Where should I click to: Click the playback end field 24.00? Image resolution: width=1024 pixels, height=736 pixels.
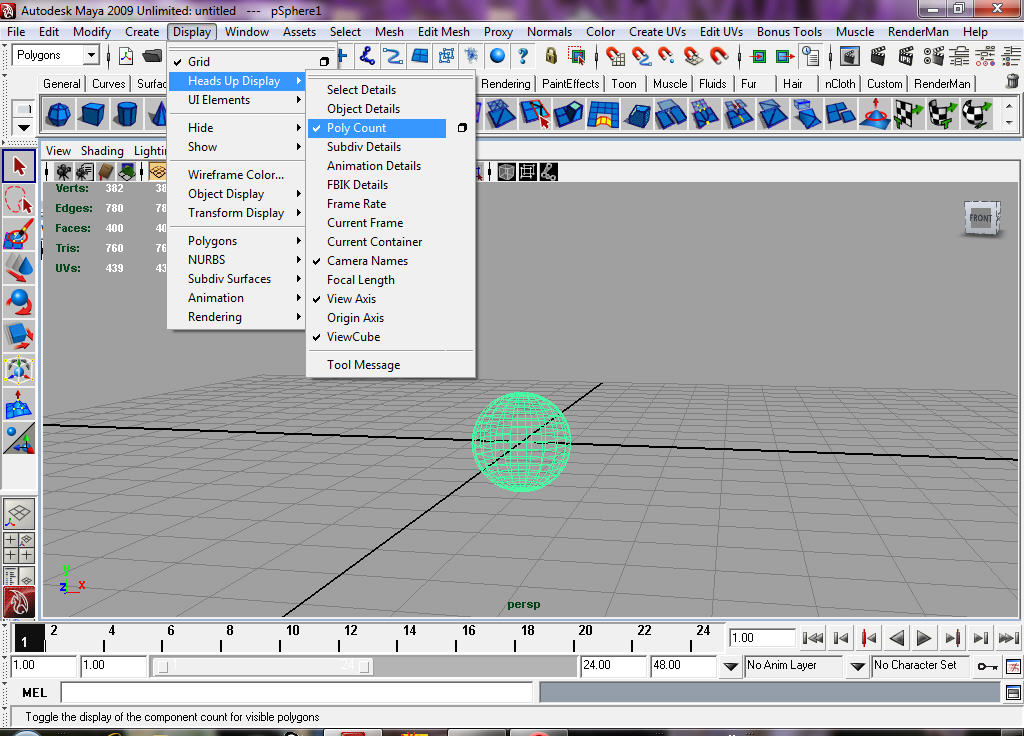(612, 665)
